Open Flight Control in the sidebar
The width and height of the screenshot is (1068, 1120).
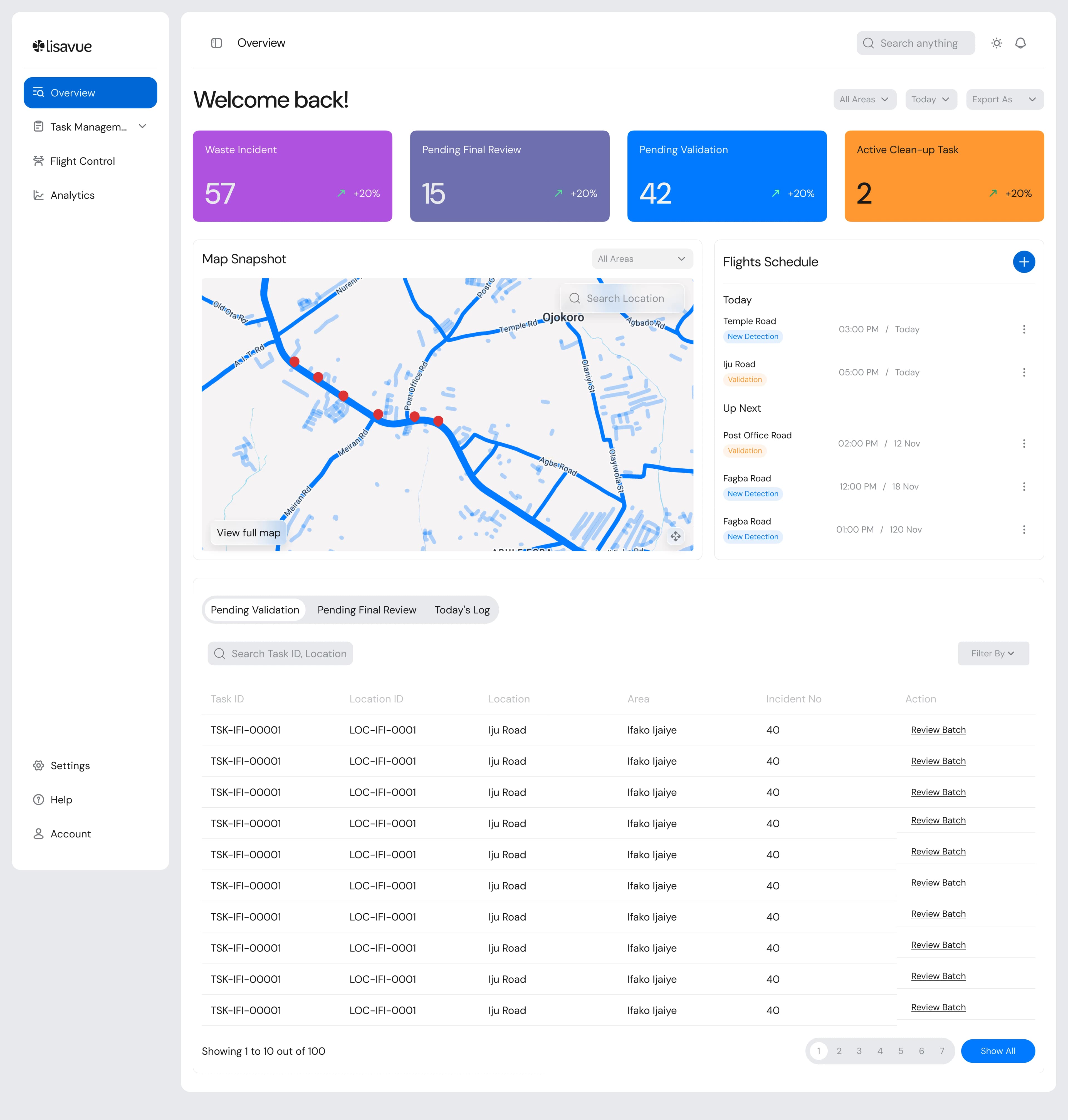click(x=83, y=161)
